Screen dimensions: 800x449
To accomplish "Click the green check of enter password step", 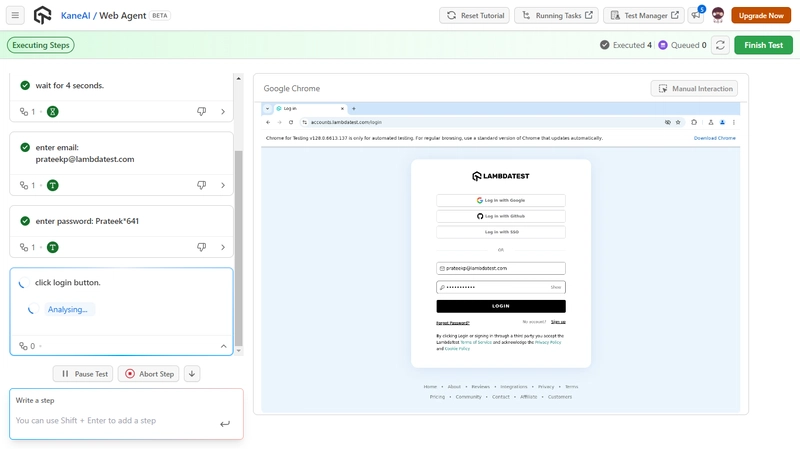I will coord(25,221).
